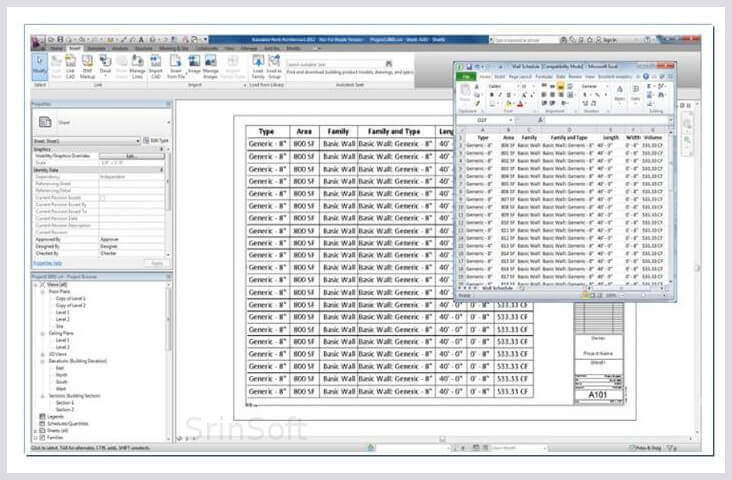This screenshot has height=480, width=732.
Task: Click Save icon in Revit quick access toolbar
Action: (x=60, y=40)
